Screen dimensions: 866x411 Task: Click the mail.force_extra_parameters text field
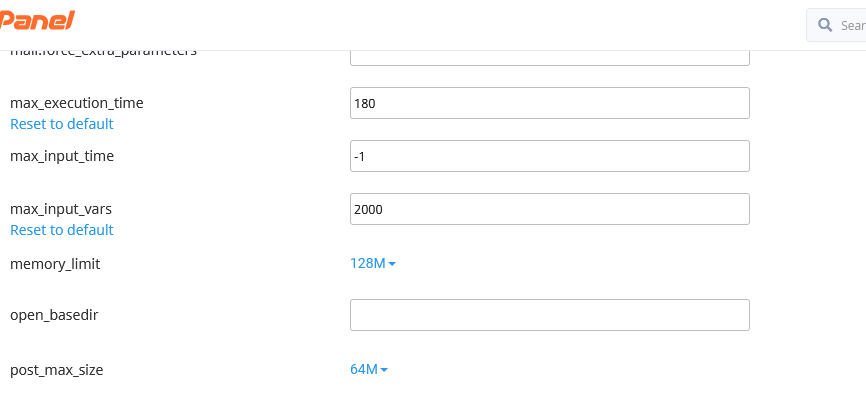[x=549, y=56]
